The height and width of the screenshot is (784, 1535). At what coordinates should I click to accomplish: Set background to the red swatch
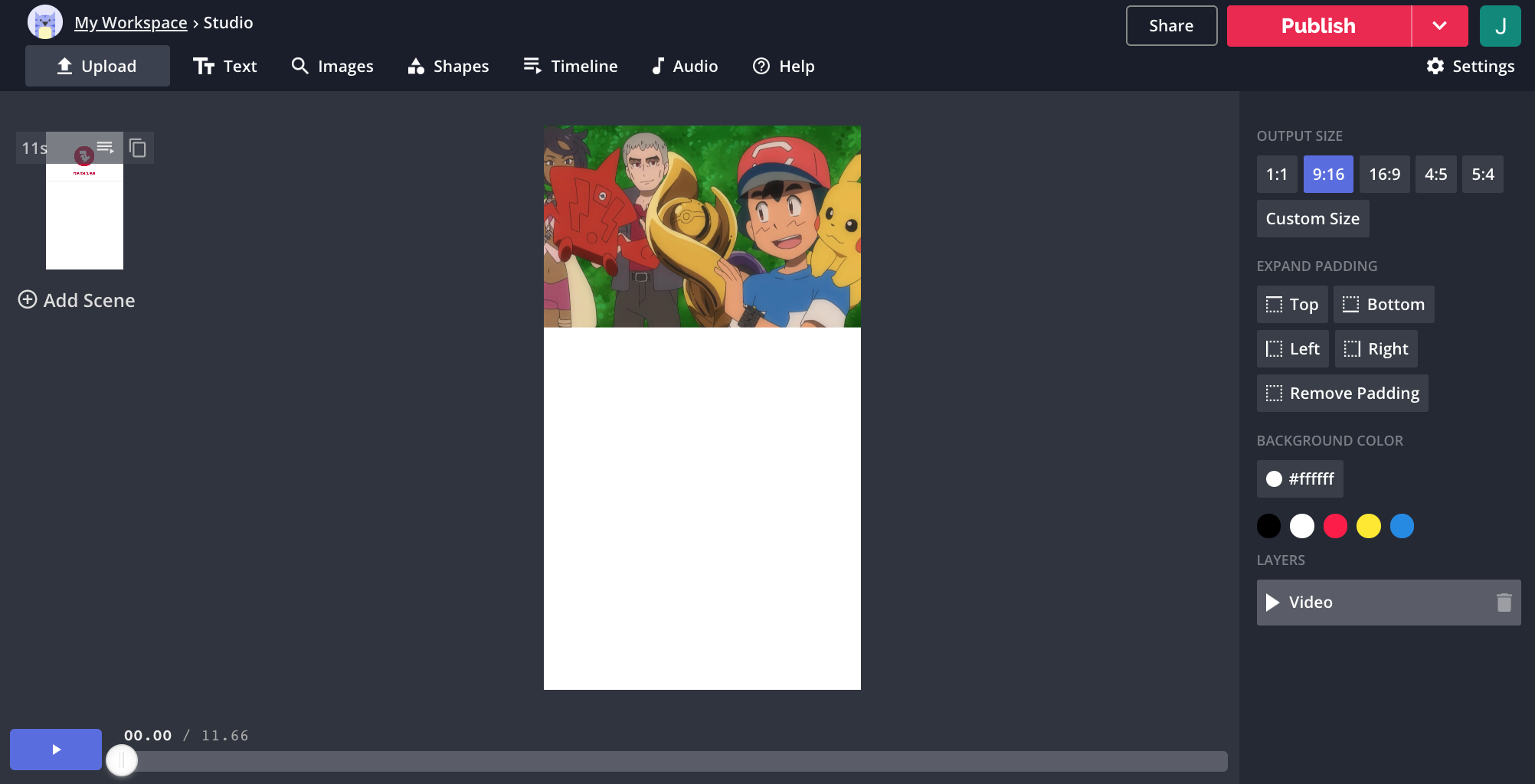(1335, 526)
